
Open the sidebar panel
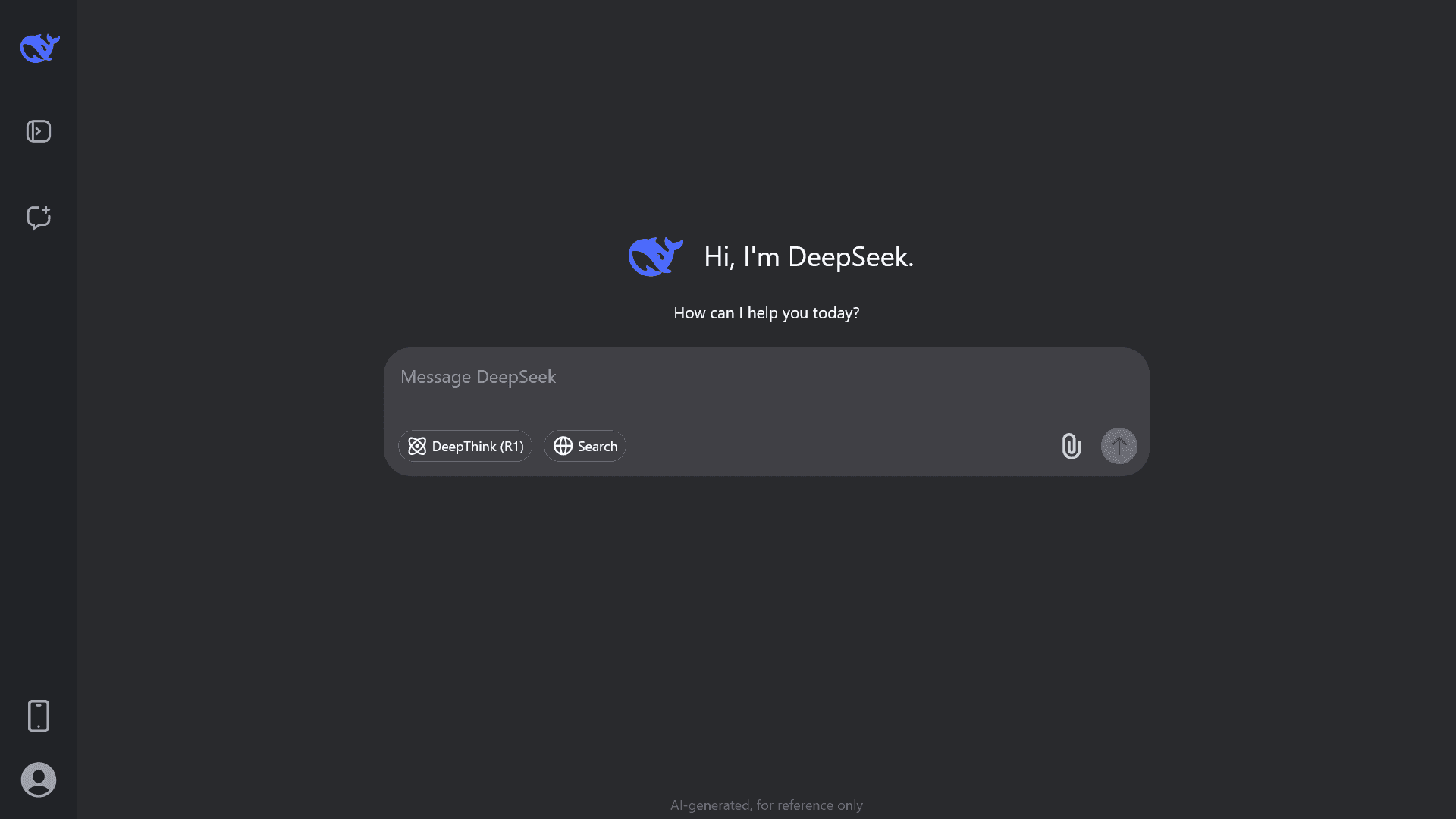pos(39,131)
